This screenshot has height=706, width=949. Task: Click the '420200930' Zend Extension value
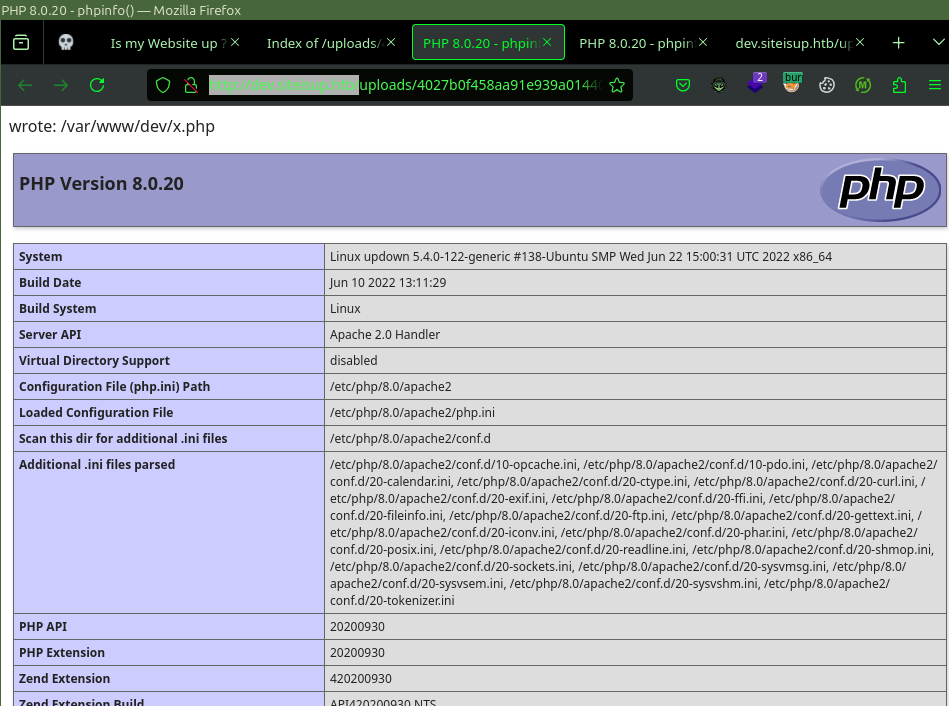(361, 679)
